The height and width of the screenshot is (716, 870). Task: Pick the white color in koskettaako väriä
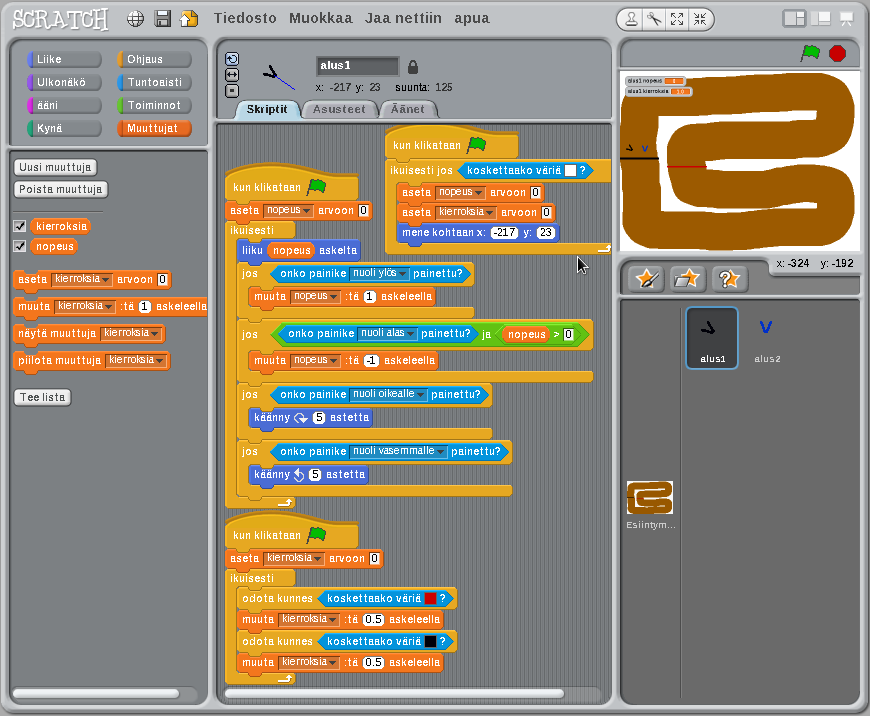[570, 170]
